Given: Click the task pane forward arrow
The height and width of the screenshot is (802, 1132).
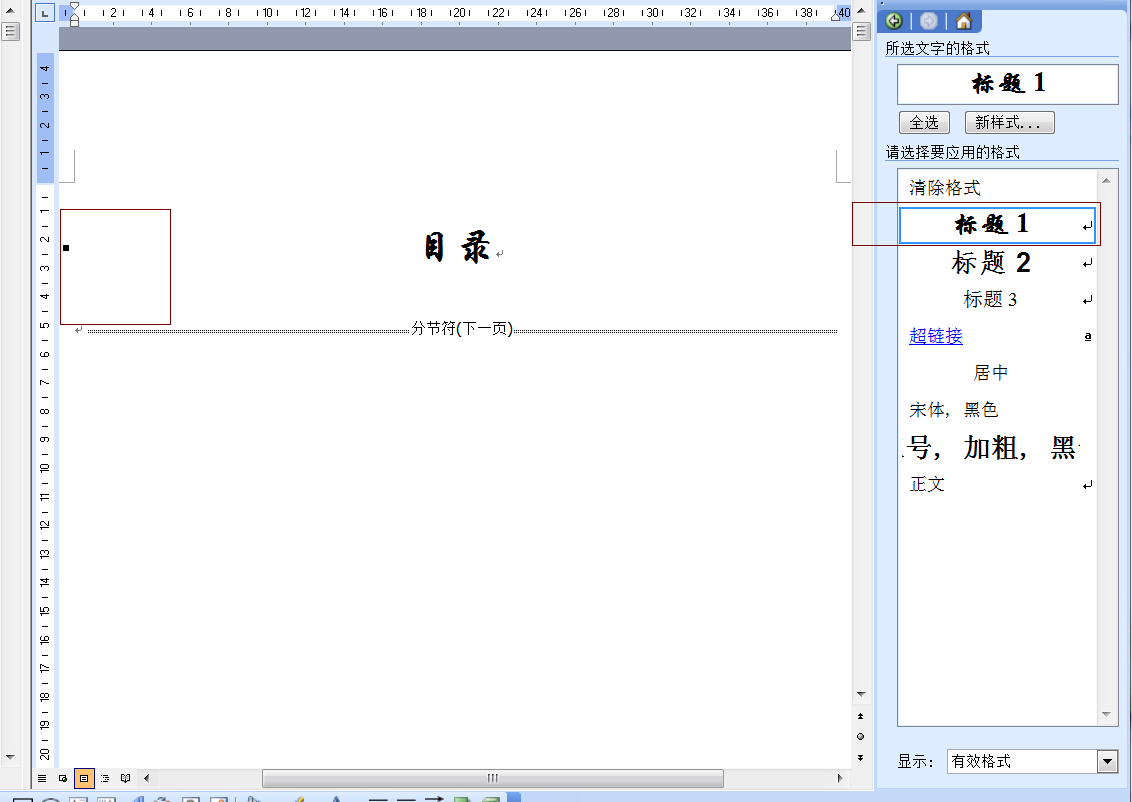Looking at the screenshot, I should coord(928,21).
